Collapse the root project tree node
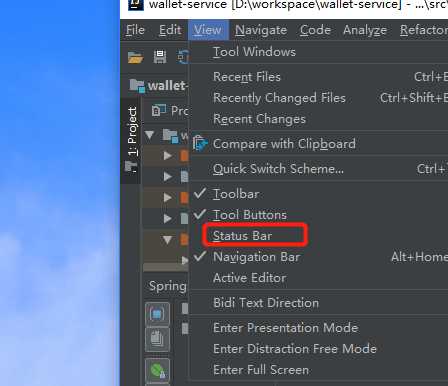The image size is (448, 386). (149, 135)
